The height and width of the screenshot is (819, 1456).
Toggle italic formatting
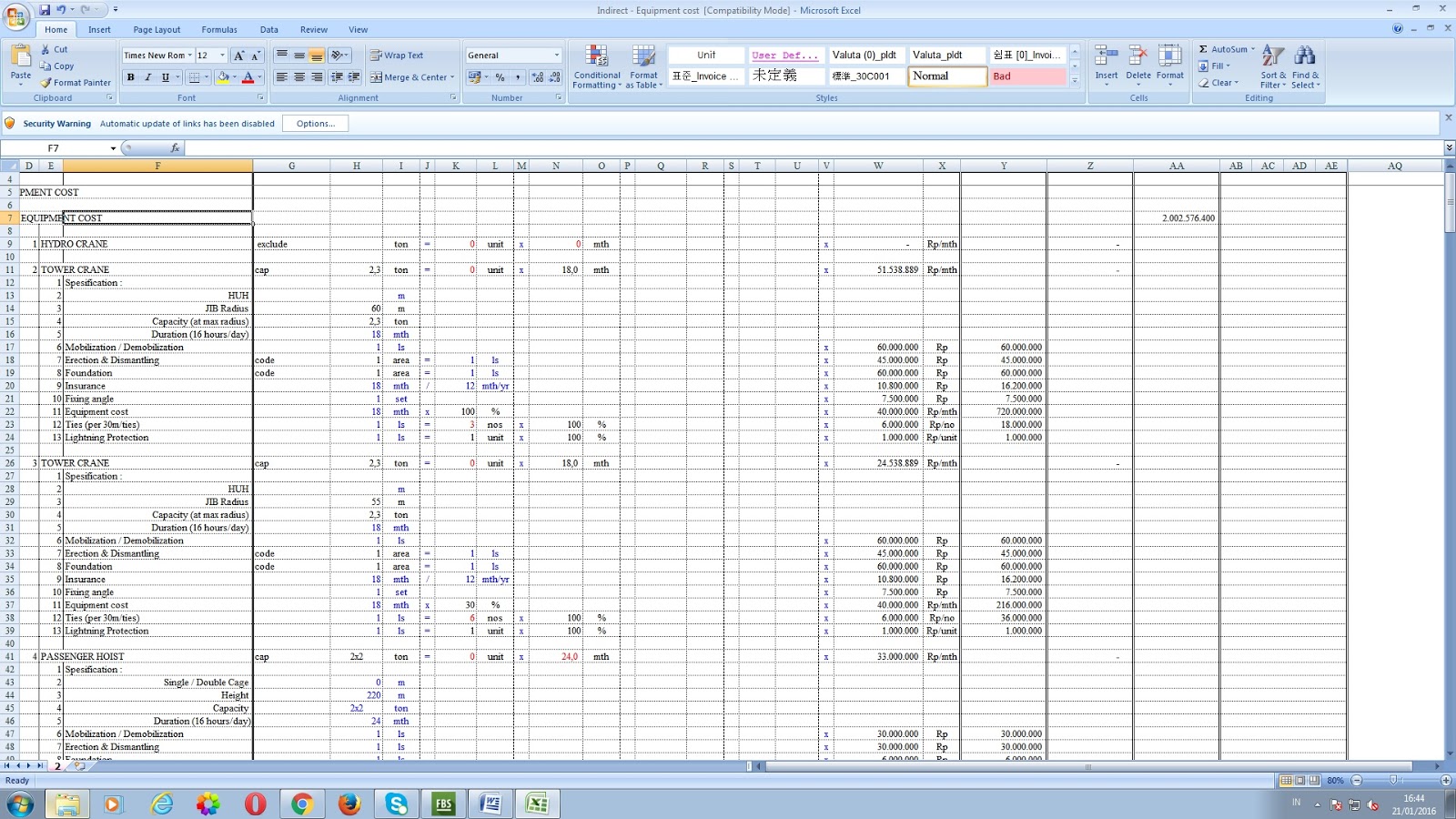147,76
